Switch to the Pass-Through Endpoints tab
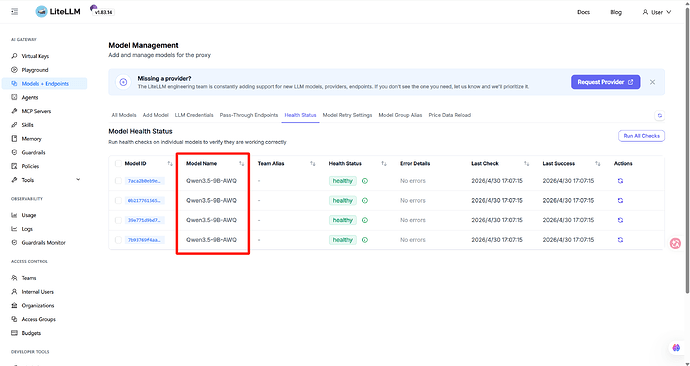 point(249,115)
